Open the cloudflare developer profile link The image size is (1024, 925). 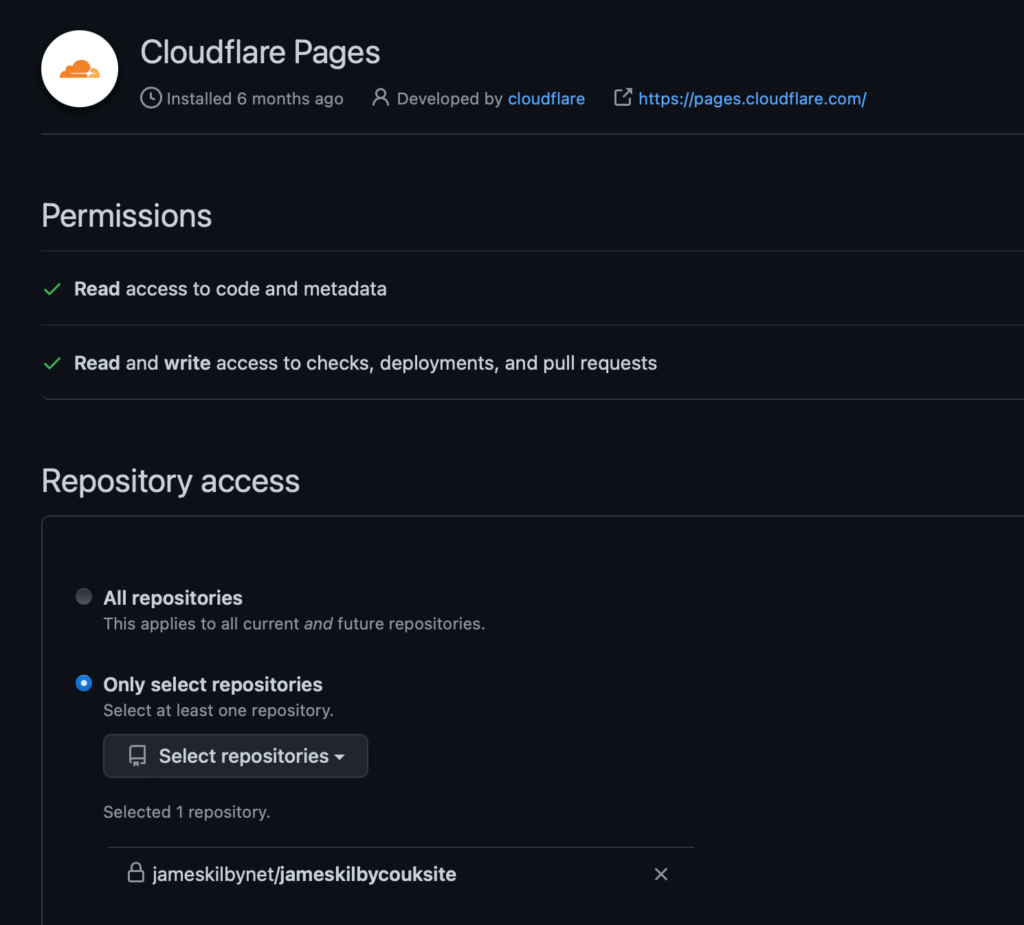tap(546, 98)
